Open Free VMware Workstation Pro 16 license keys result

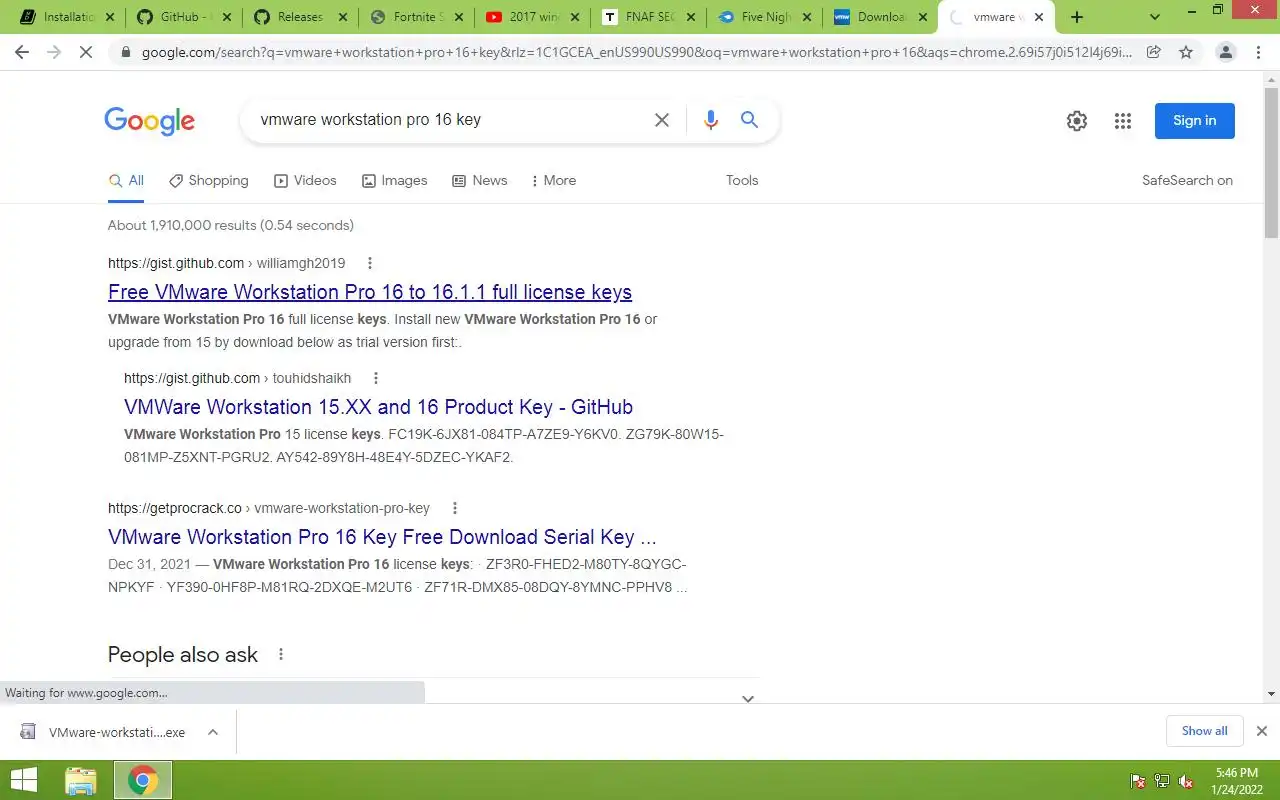[370, 292]
